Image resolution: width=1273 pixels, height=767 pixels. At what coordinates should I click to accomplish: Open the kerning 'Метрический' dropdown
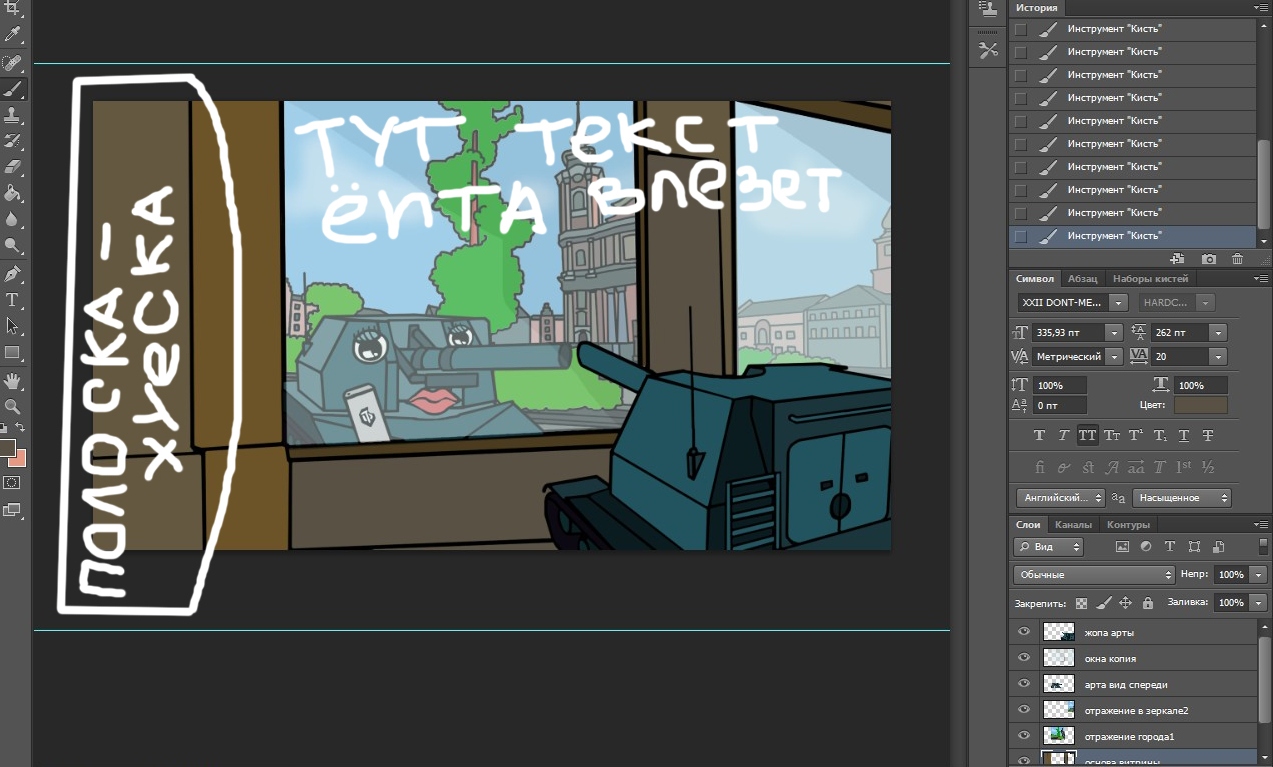(1113, 356)
